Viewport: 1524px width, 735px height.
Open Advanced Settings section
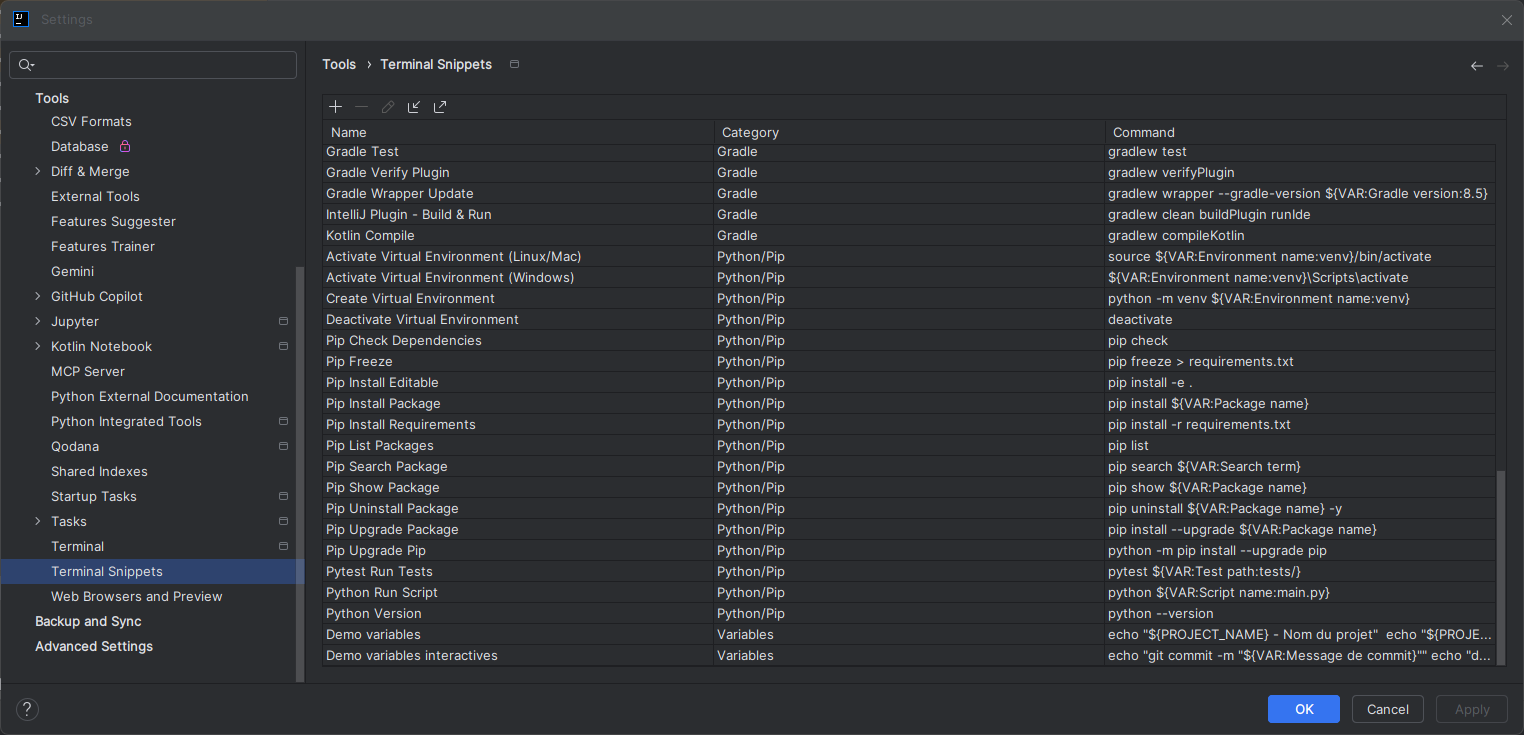coord(94,646)
